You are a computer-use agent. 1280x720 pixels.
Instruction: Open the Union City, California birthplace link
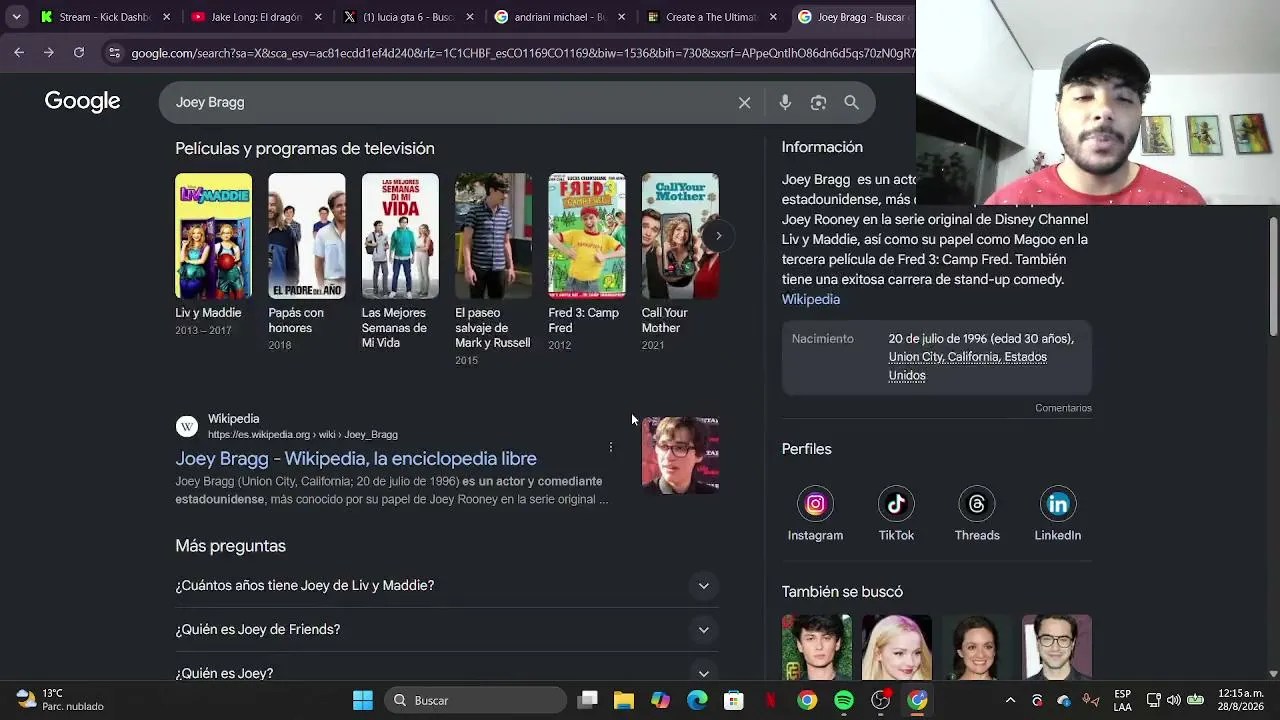pyautogui.click(x=967, y=366)
